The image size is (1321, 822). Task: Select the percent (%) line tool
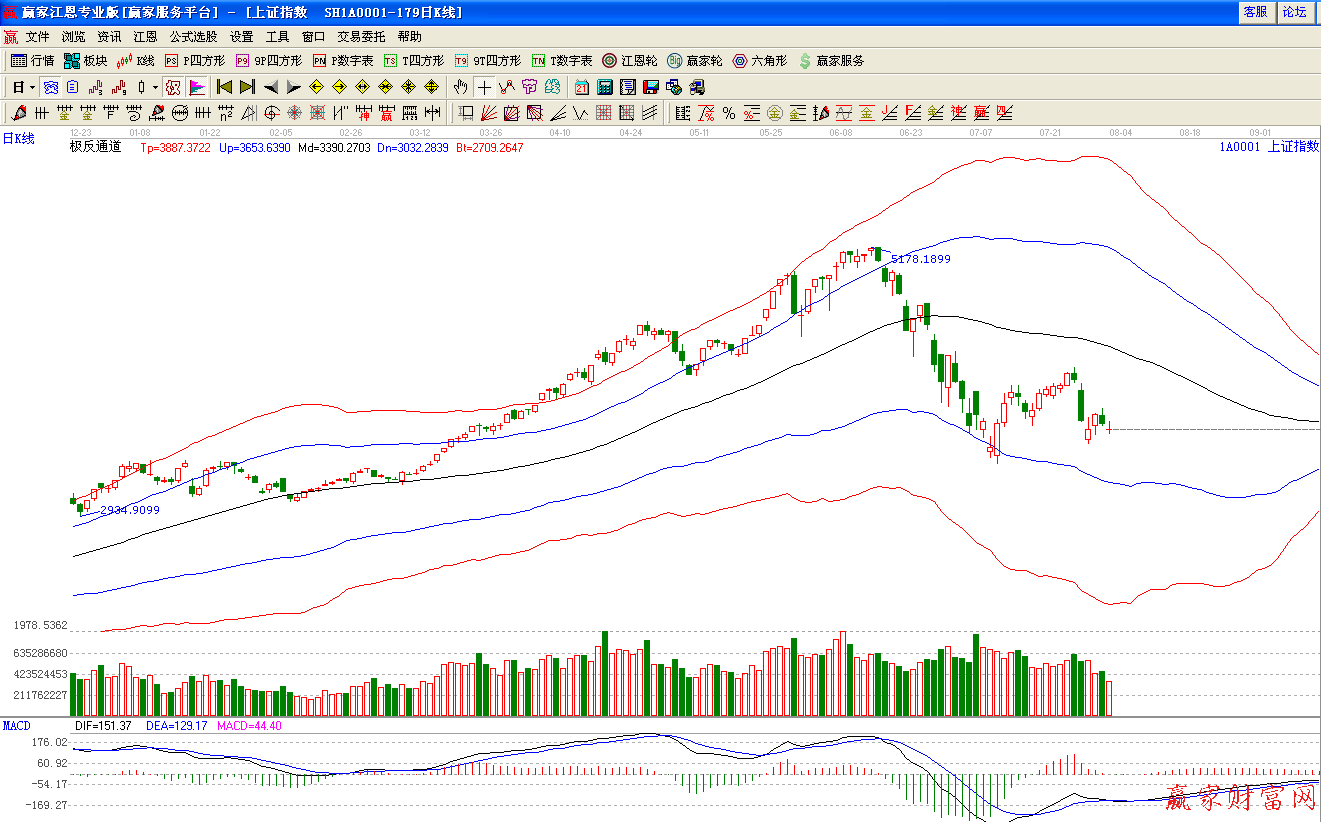729,113
